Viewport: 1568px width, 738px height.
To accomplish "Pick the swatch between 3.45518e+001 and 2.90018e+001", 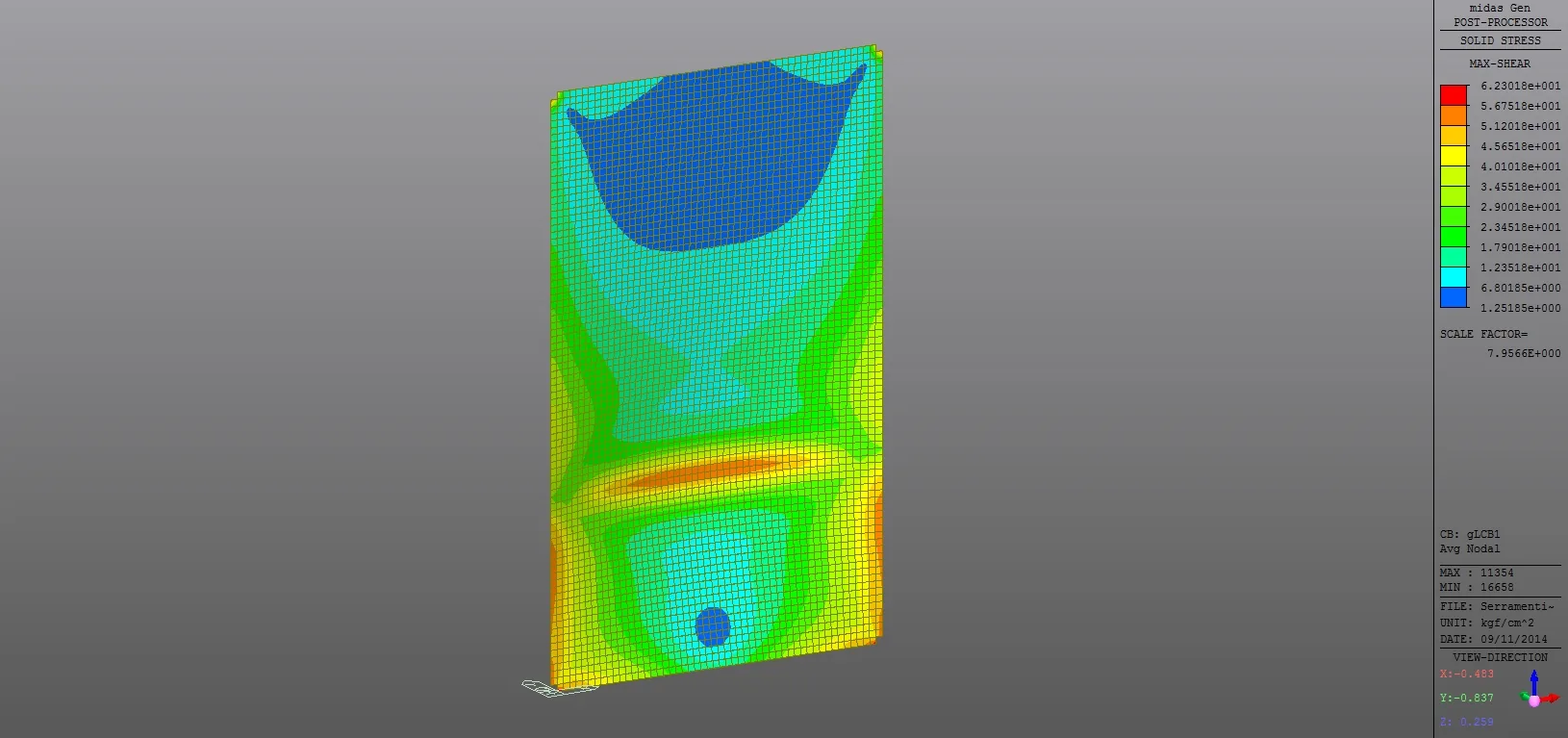I will point(1454,196).
